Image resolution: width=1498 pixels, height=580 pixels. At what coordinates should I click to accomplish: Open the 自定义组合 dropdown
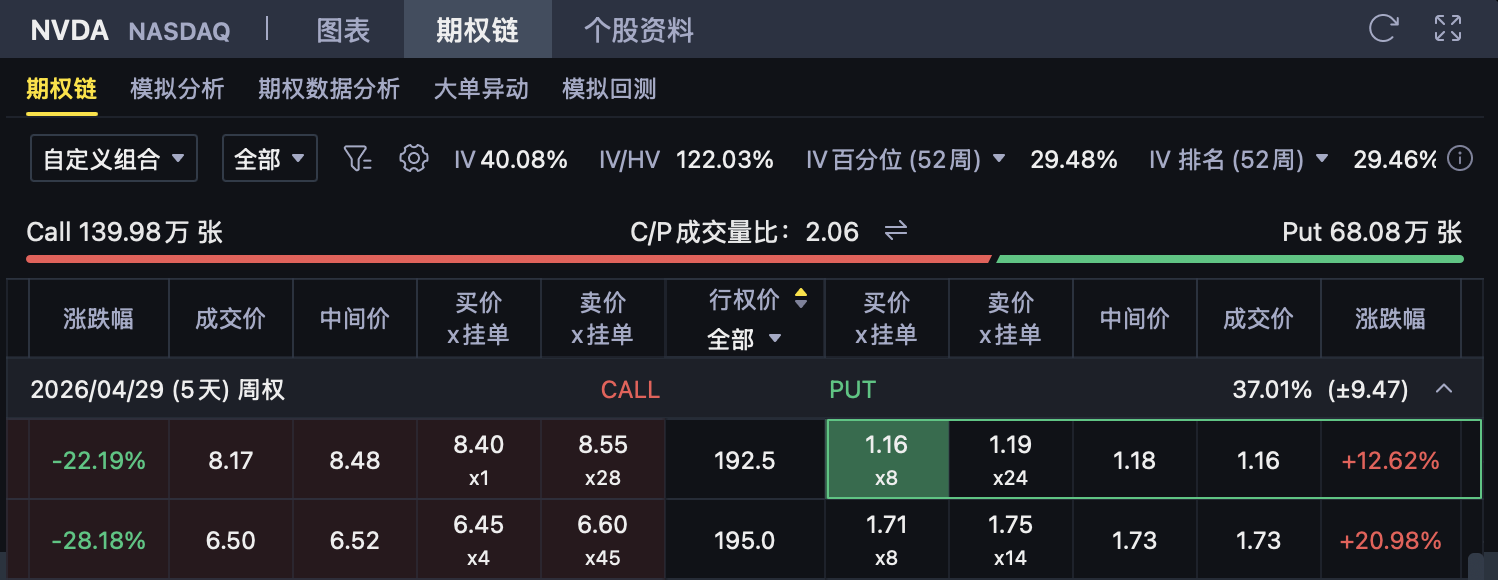pos(113,158)
